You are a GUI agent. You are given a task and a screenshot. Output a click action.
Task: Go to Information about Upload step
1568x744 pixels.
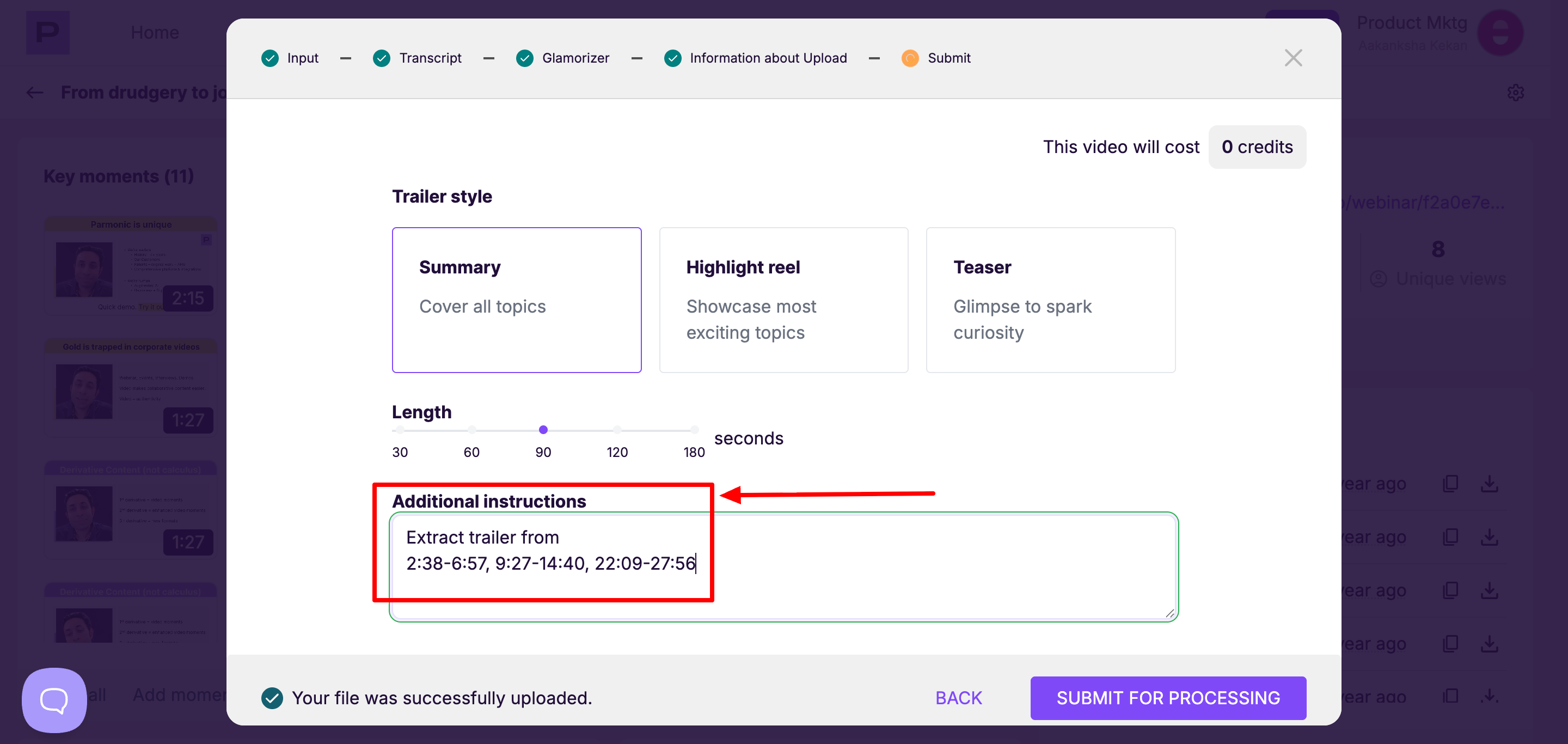pyautogui.click(x=768, y=58)
